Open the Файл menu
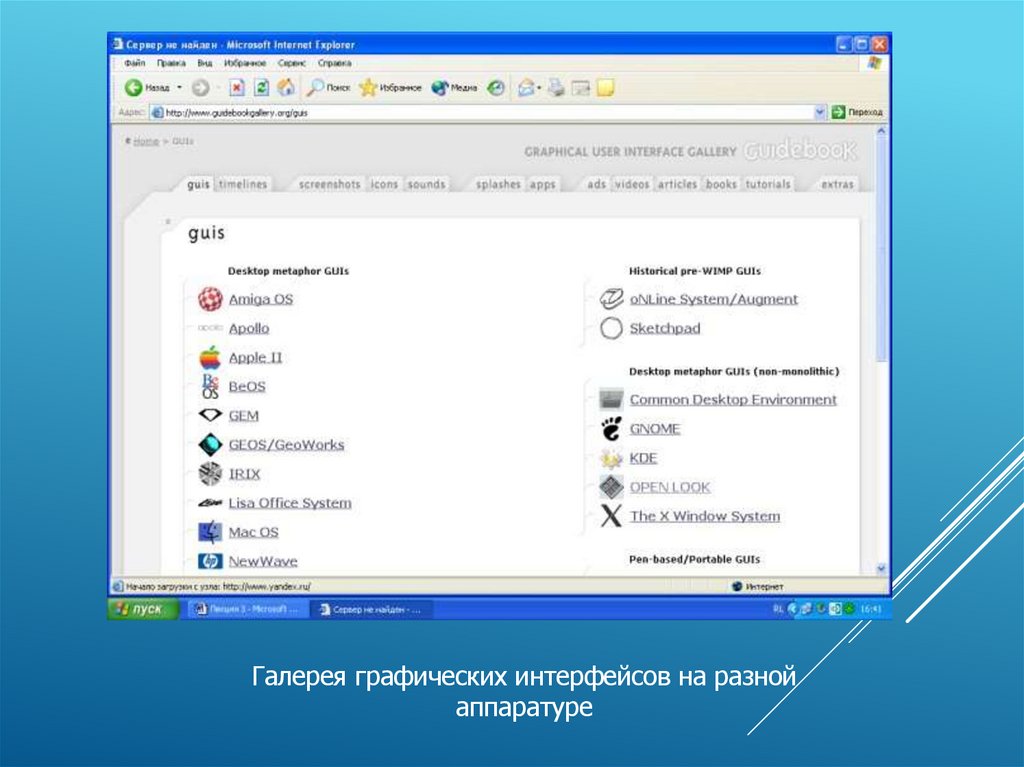This screenshot has height=767, width=1024. click(x=135, y=63)
